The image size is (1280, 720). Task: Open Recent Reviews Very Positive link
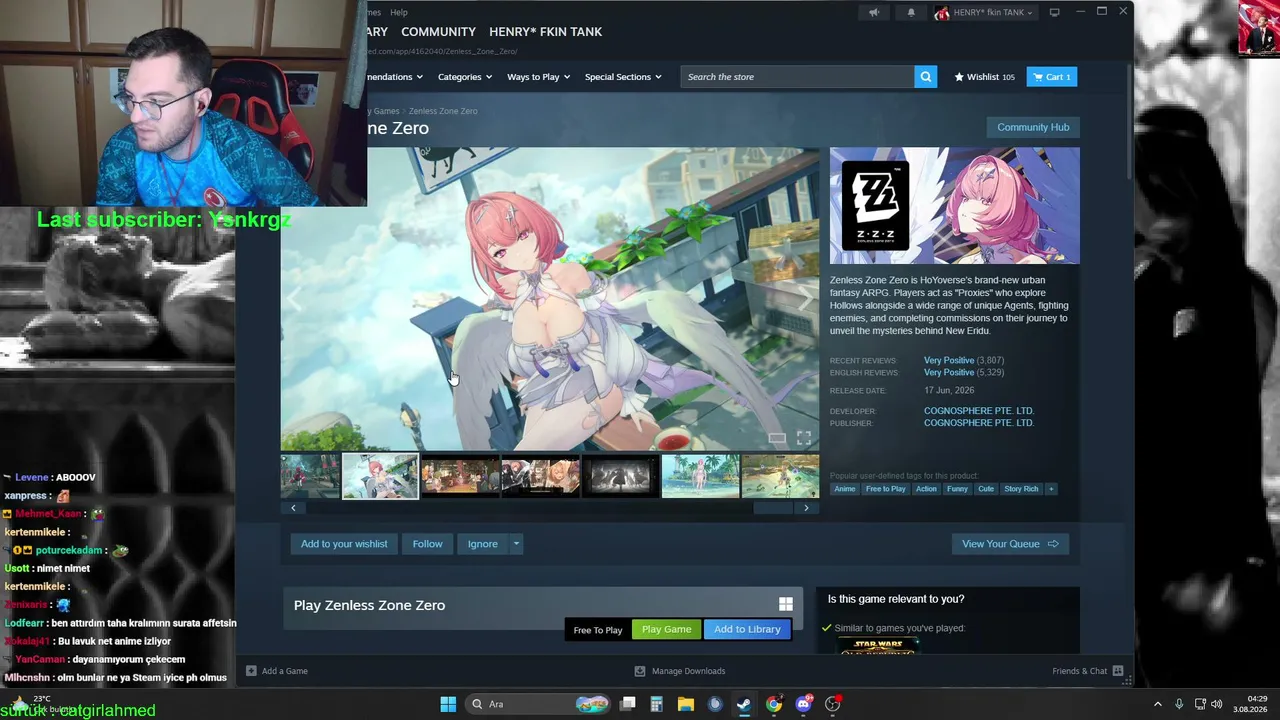click(x=949, y=360)
